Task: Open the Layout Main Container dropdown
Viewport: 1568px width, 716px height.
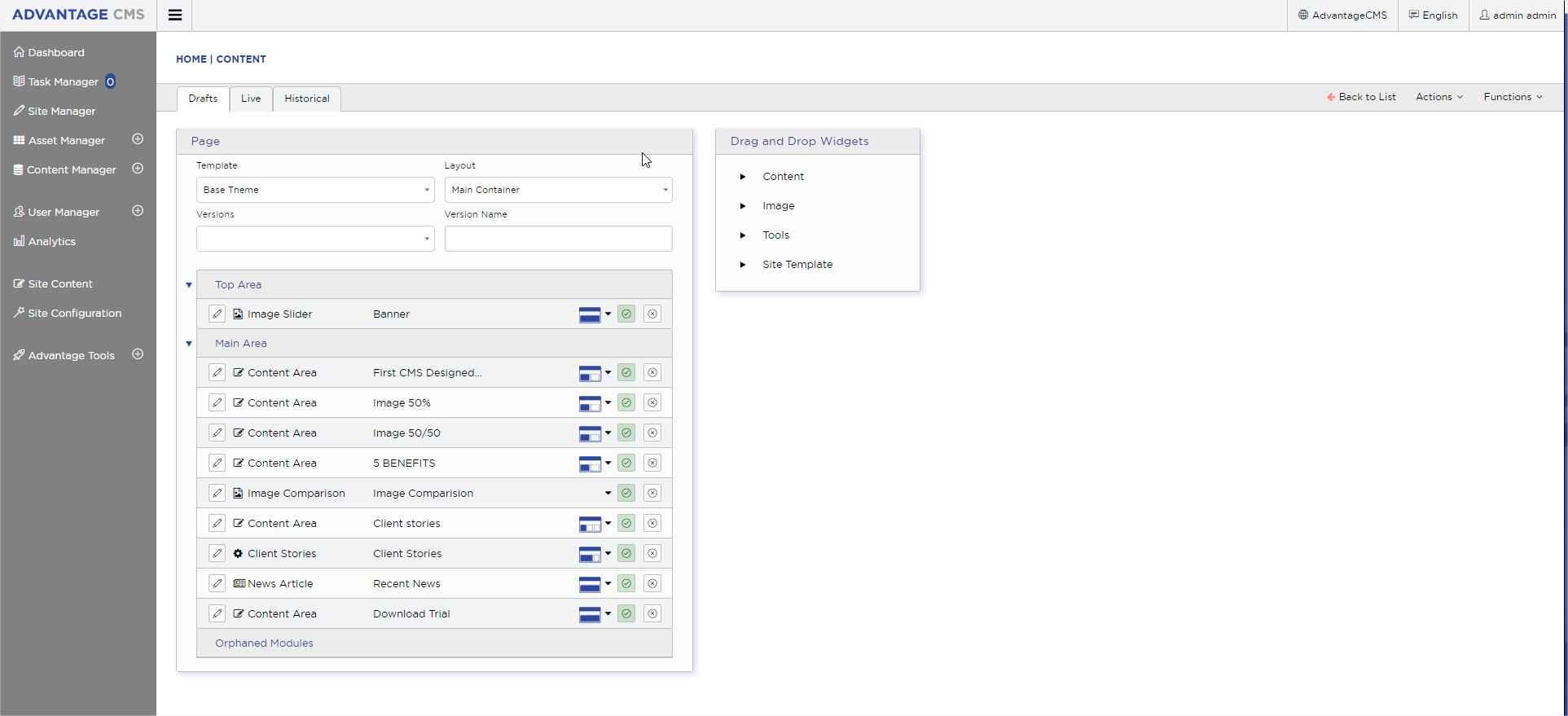Action: 559,190
